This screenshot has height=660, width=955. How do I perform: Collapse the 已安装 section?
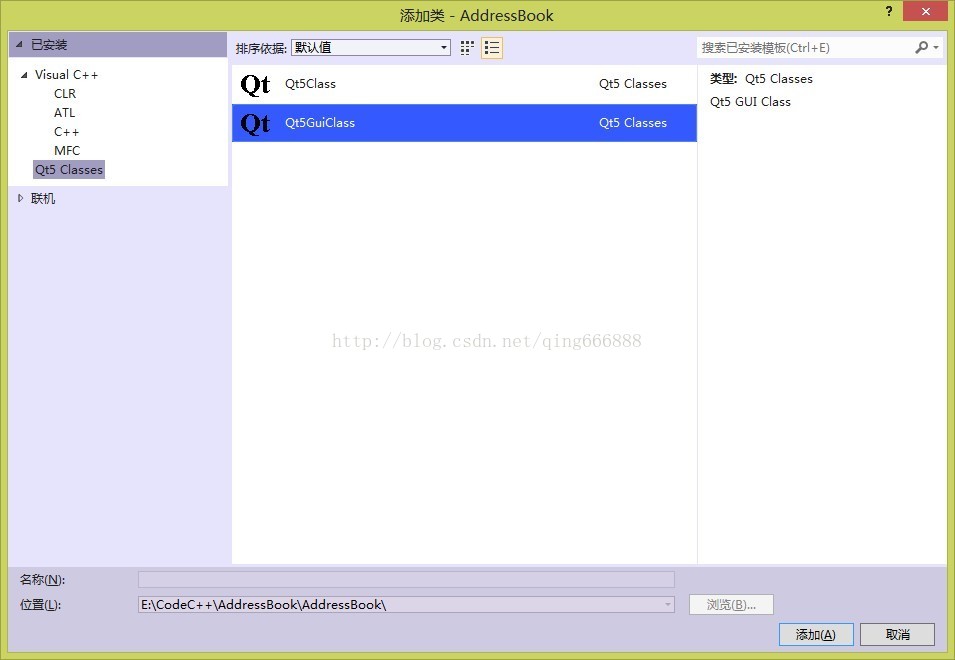19,44
